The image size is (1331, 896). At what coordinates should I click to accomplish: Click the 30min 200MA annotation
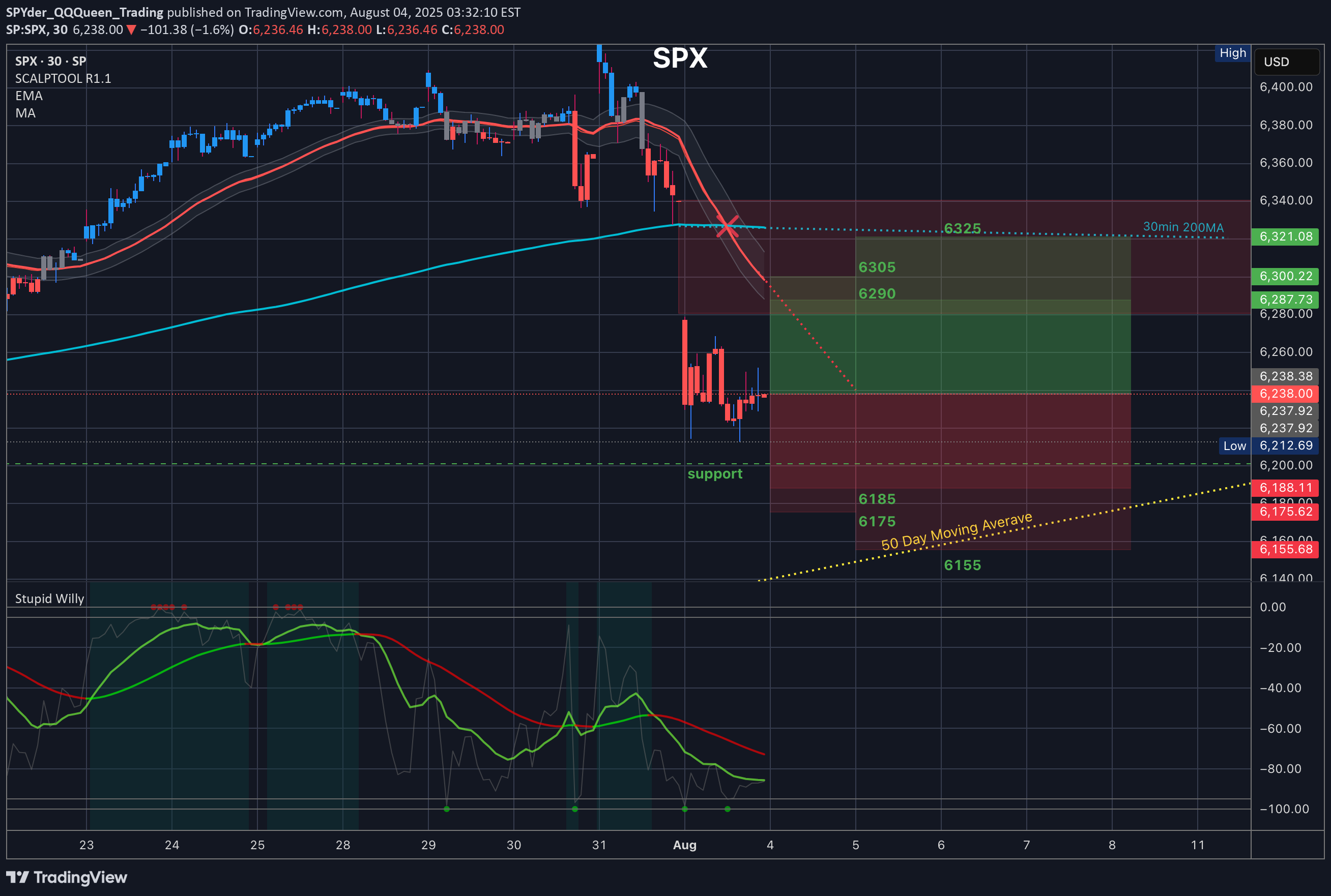coord(1183,227)
